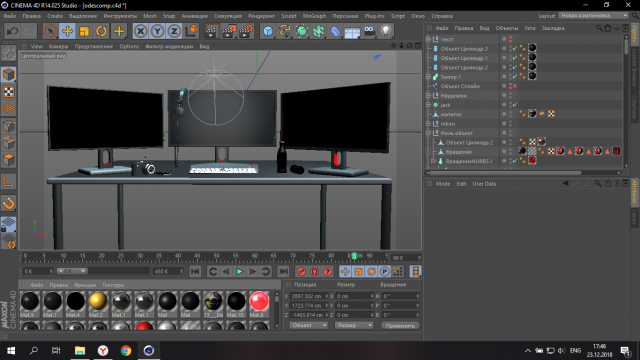Open the Файл menu in main menu bar
This screenshot has width=640, height=360.
[x=10, y=16]
